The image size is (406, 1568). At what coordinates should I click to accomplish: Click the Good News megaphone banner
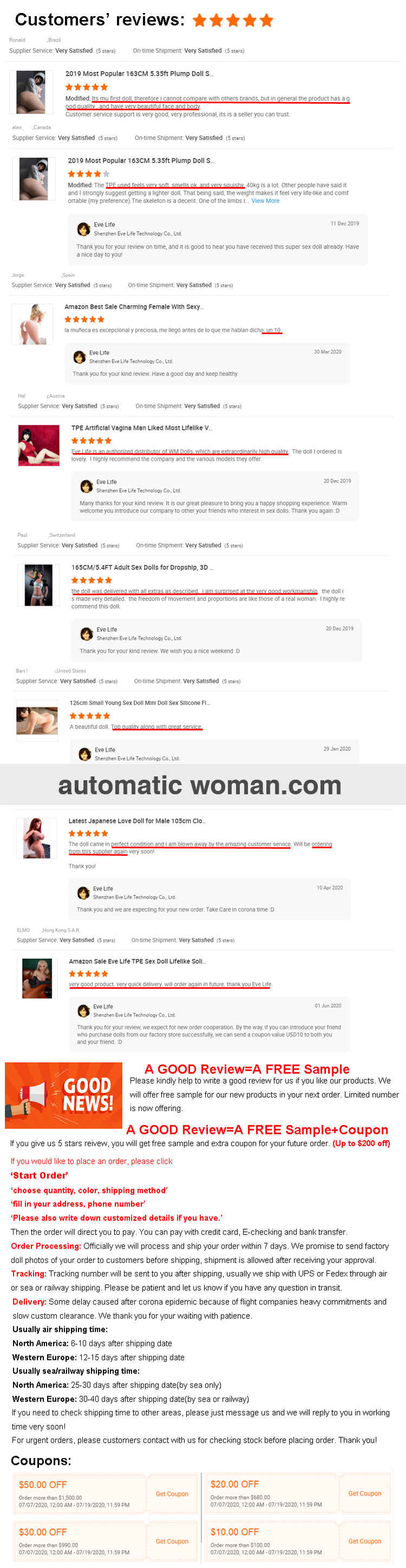[x=63, y=1095]
